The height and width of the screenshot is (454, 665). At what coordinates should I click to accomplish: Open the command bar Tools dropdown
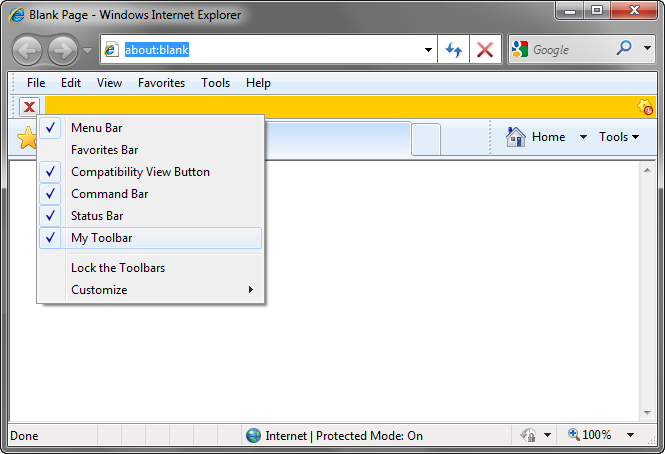click(x=619, y=137)
